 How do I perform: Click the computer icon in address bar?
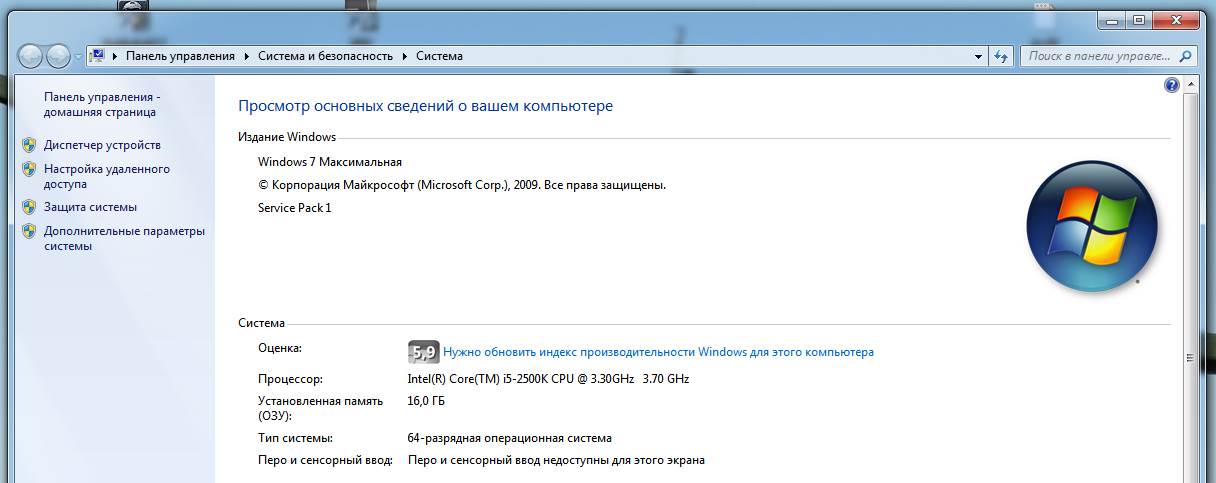pyautogui.click(x=98, y=56)
